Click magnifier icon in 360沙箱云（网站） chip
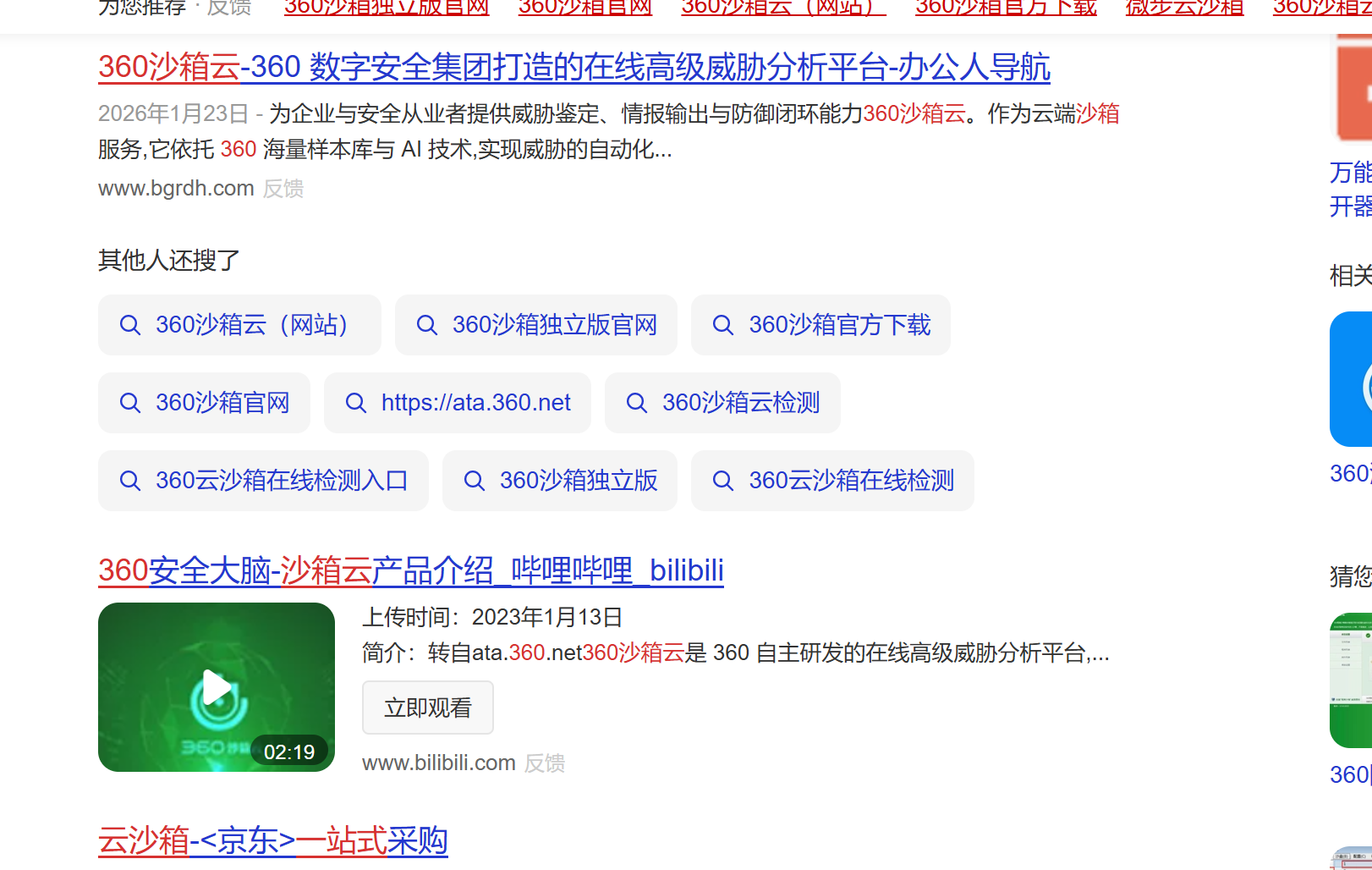1372x870 pixels. click(129, 325)
